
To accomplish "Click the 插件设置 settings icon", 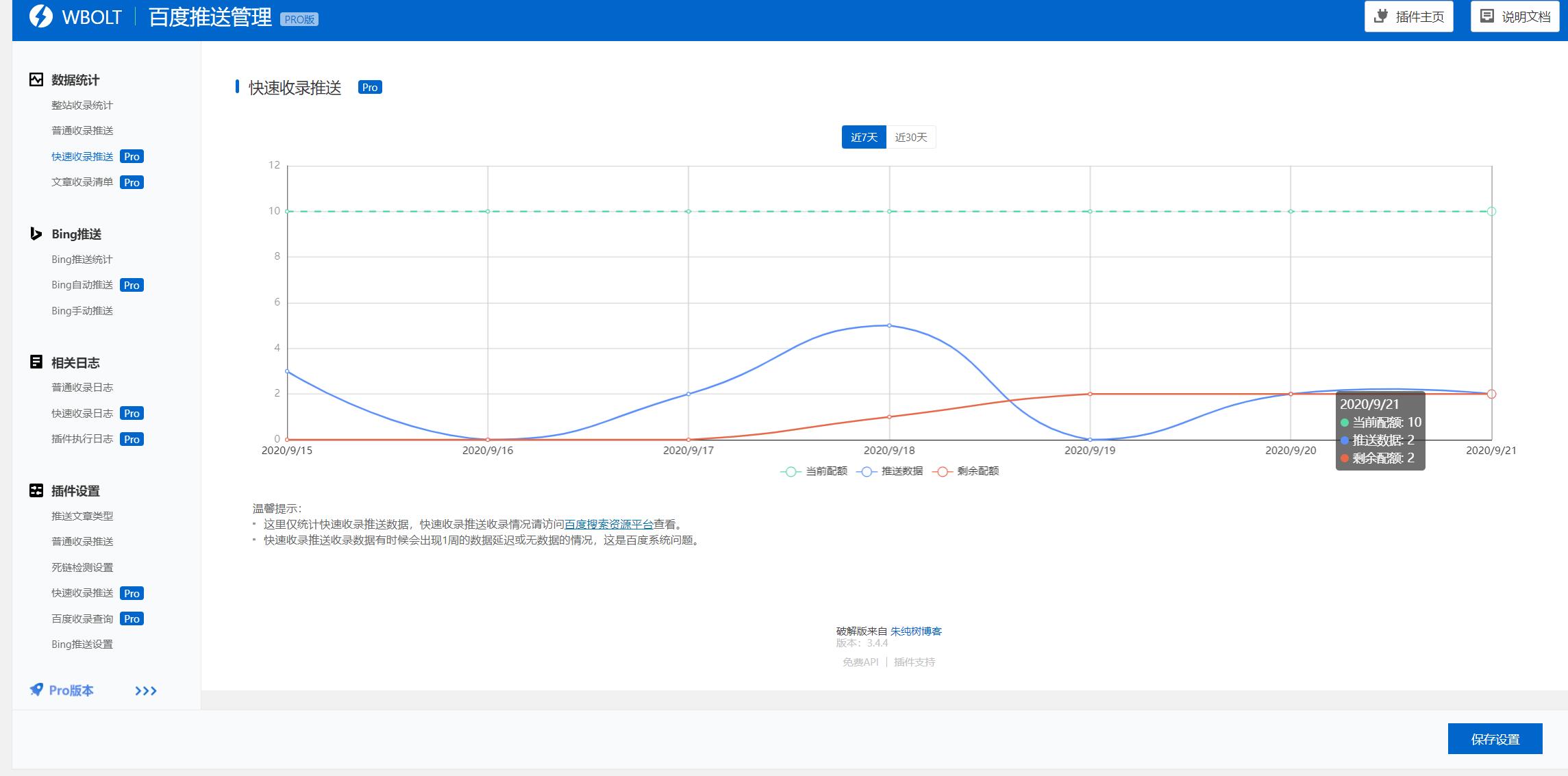I will tap(36, 490).
